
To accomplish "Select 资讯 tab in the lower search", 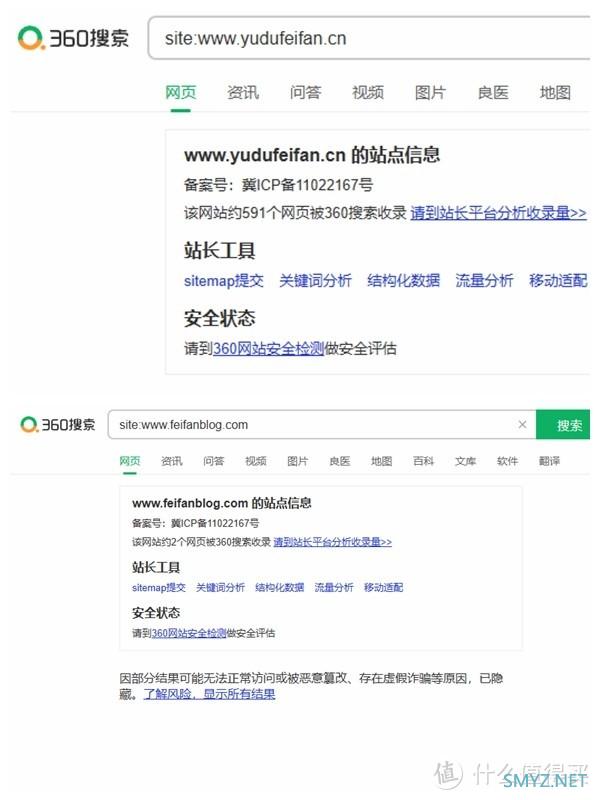I will (x=171, y=461).
